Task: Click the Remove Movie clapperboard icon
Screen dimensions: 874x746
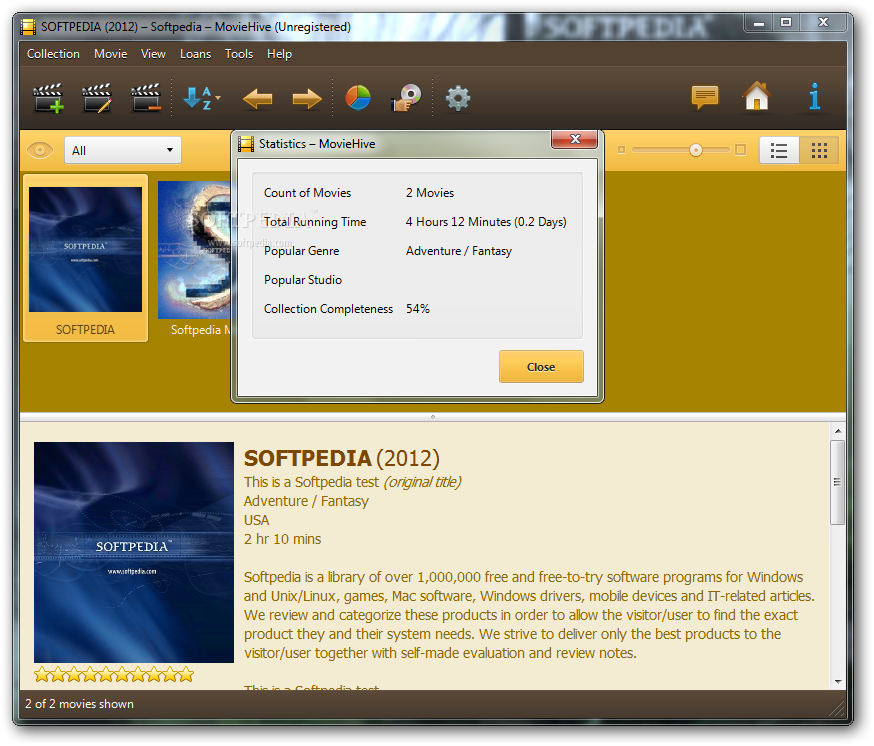Action: tap(146, 98)
